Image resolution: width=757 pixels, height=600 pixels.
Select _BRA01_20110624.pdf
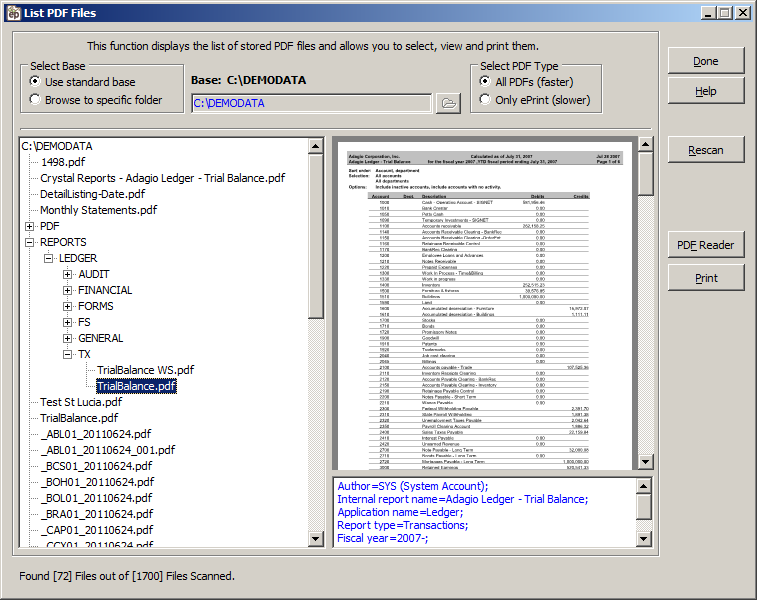[97, 514]
